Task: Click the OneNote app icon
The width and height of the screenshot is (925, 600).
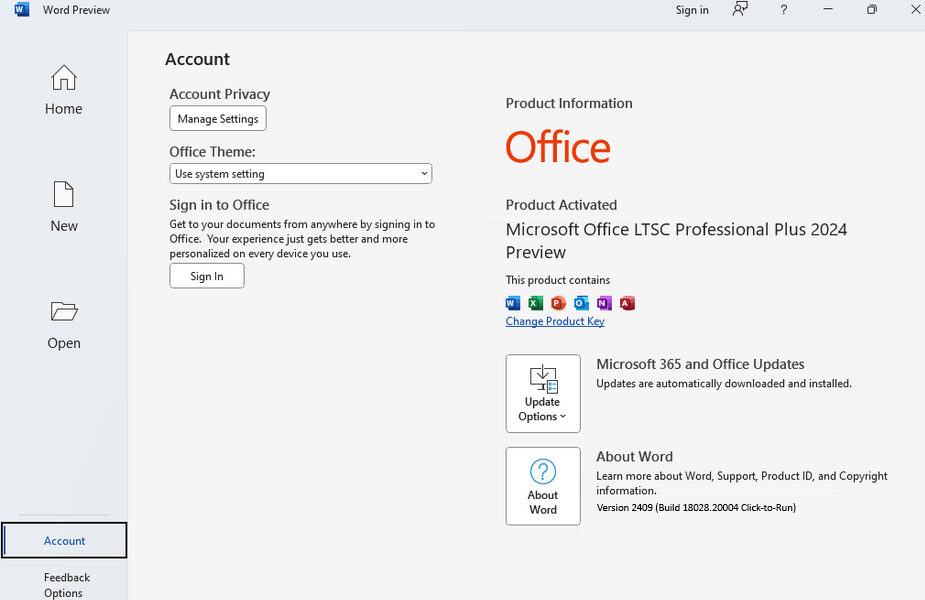Action: point(604,303)
